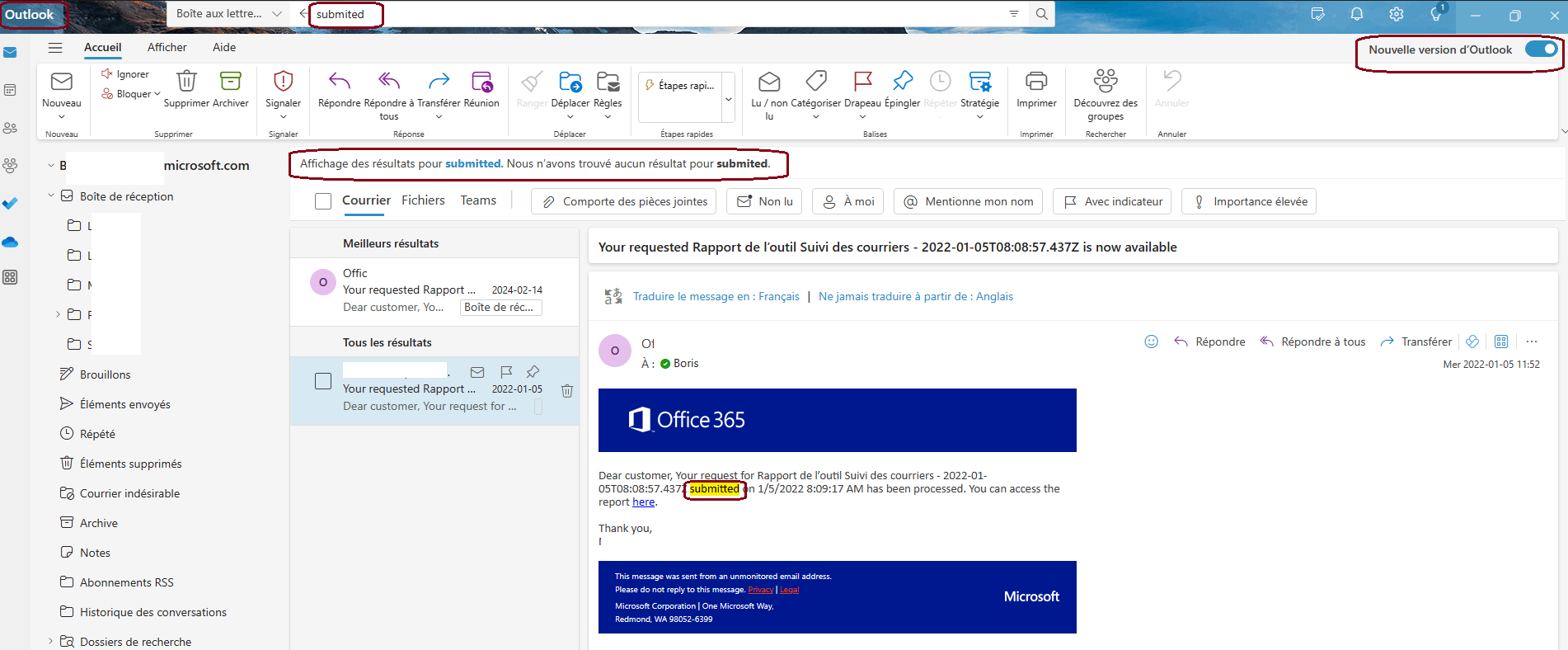Open the Historique des conversations folder
1568x650 pixels.
tap(153, 612)
